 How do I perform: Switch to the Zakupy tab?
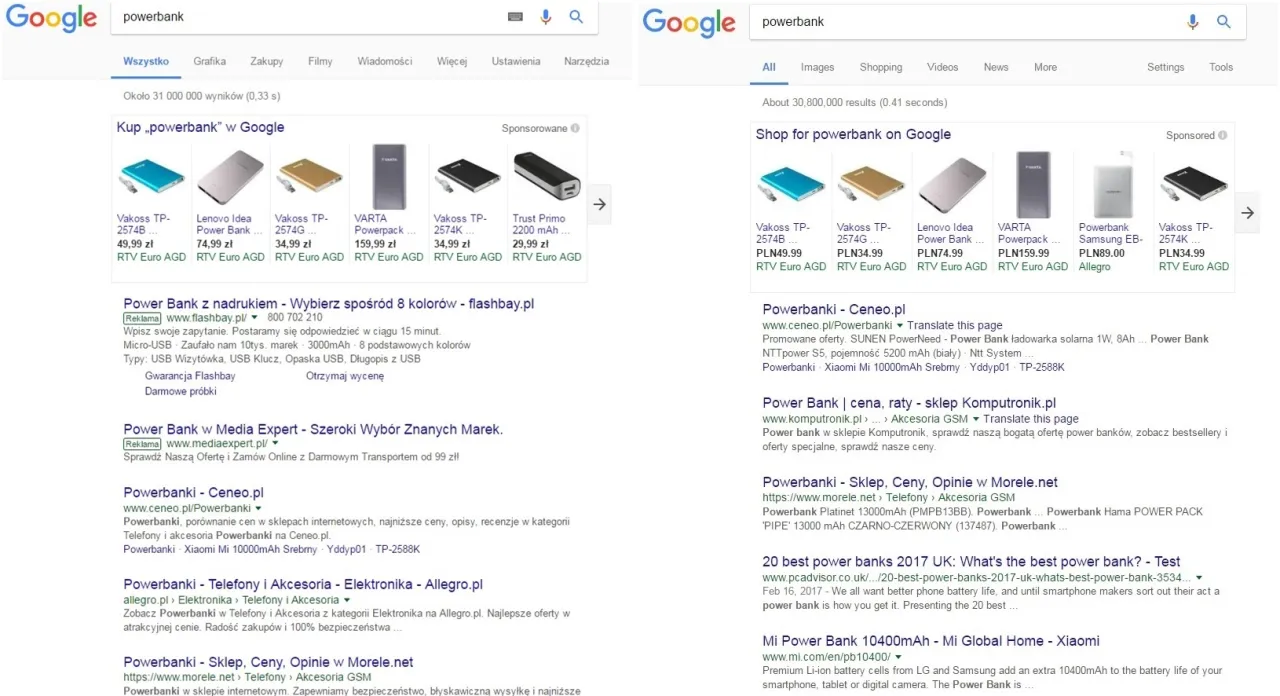(x=266, y=60)
